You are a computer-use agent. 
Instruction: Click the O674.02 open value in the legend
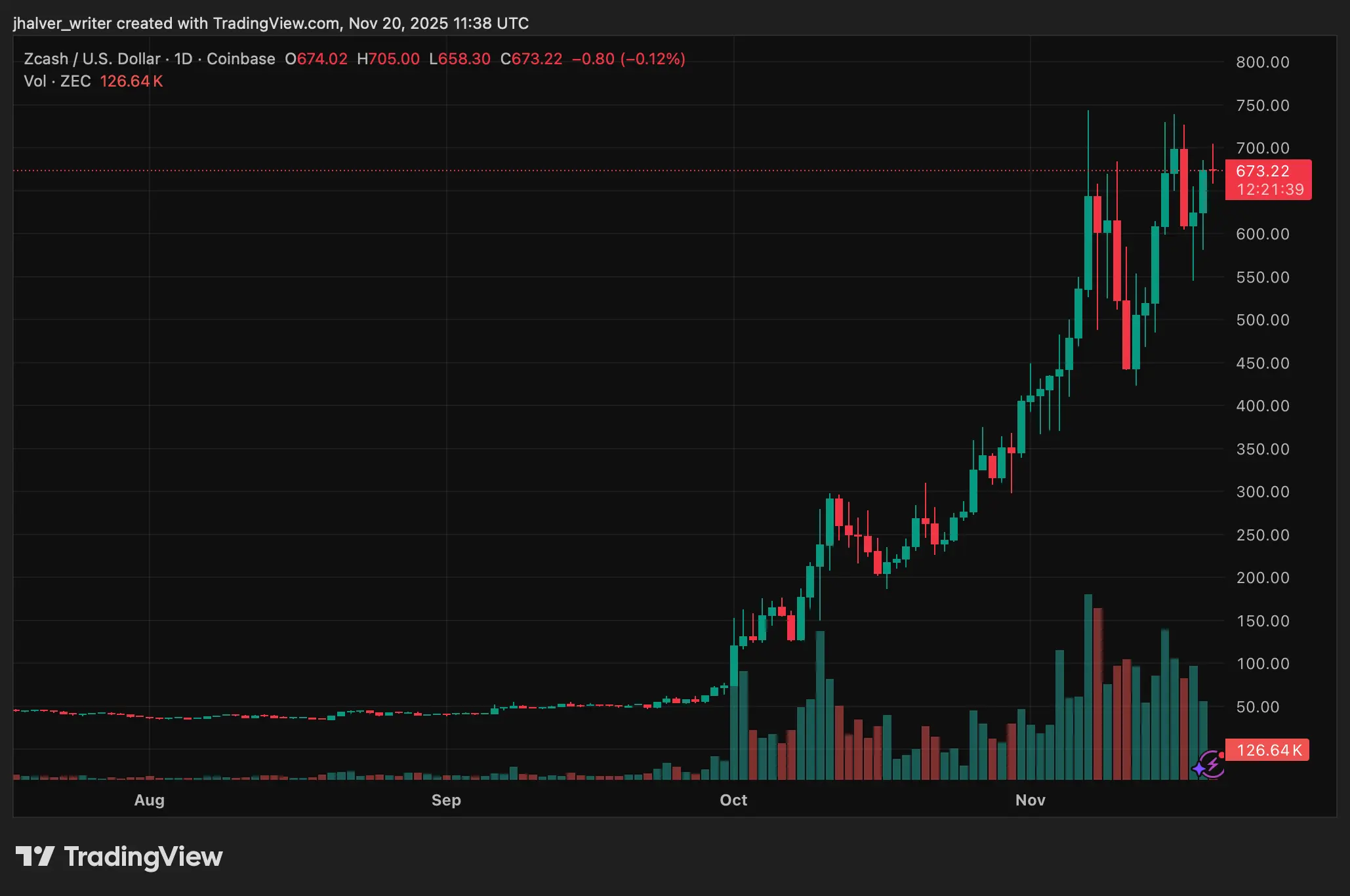[x=317, y=58]
